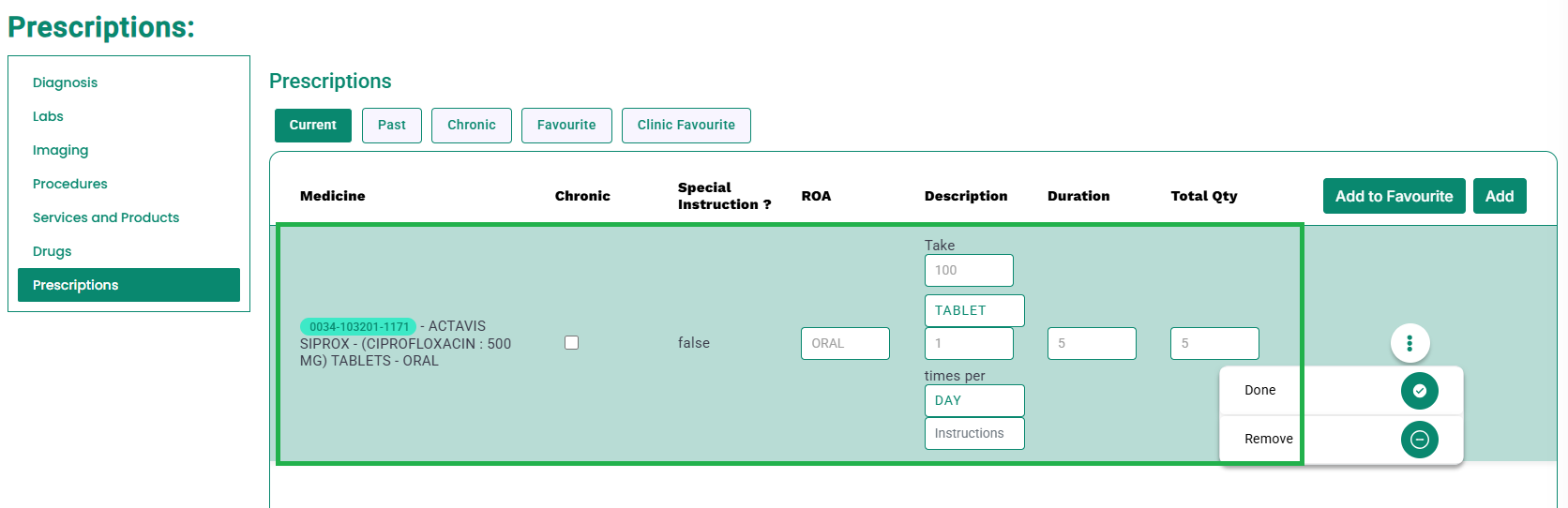Click the Done checkmark icon
The image size is (1568, 508).
[x=1419, y=391]
